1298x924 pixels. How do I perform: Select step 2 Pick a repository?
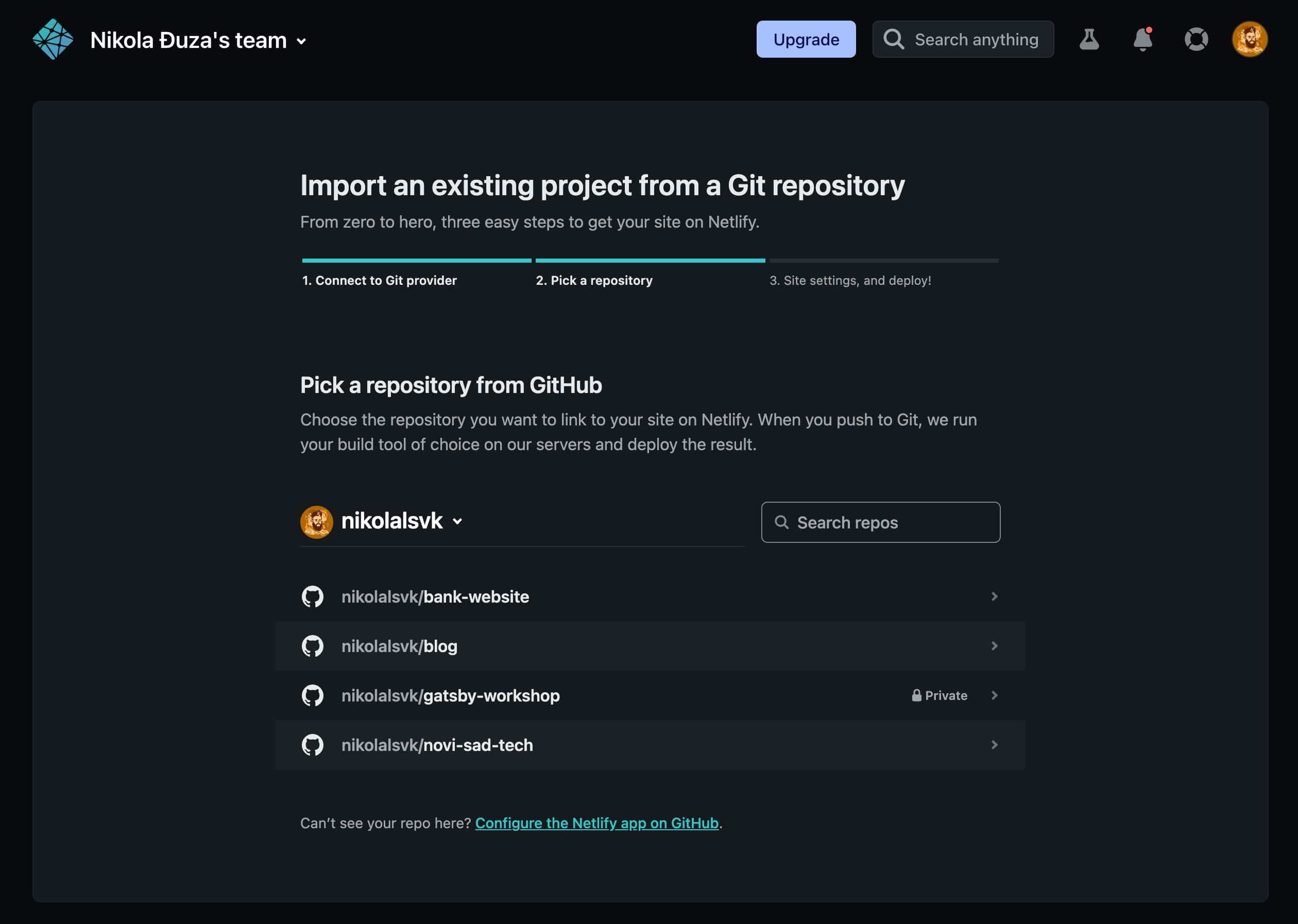[593, 280]
